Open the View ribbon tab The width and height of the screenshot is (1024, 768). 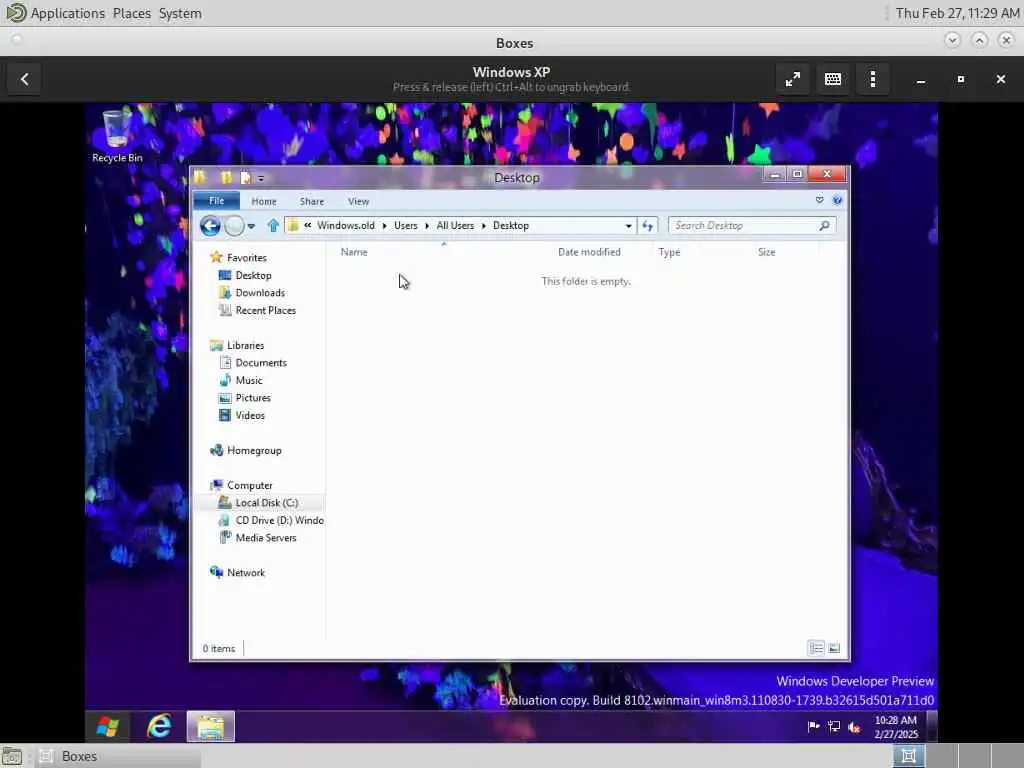point(358,202)
